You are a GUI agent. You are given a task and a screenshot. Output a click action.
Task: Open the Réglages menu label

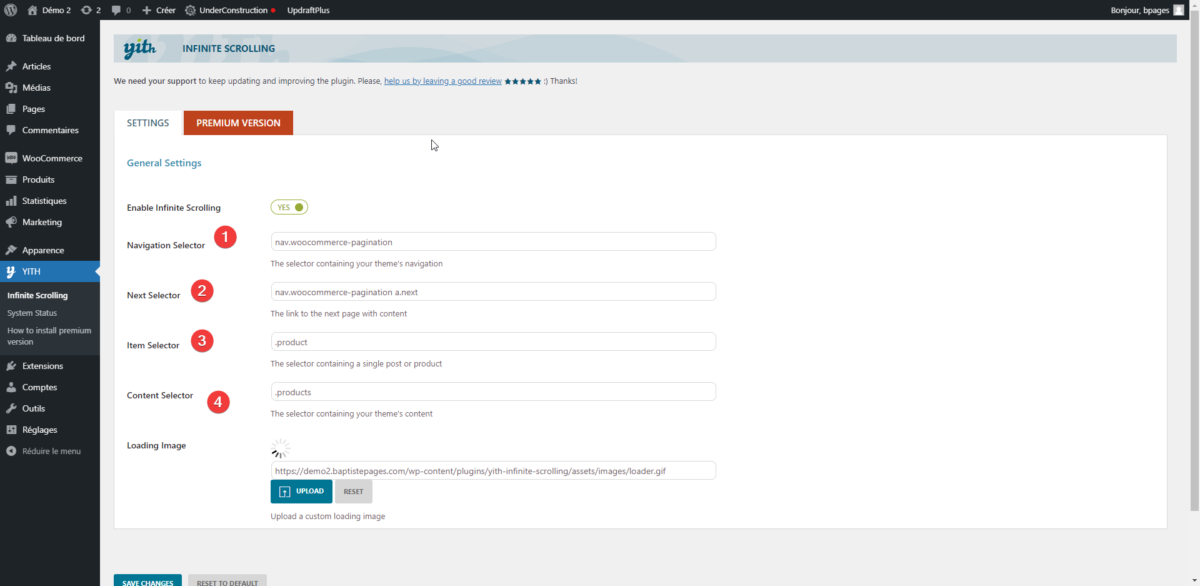40,429
